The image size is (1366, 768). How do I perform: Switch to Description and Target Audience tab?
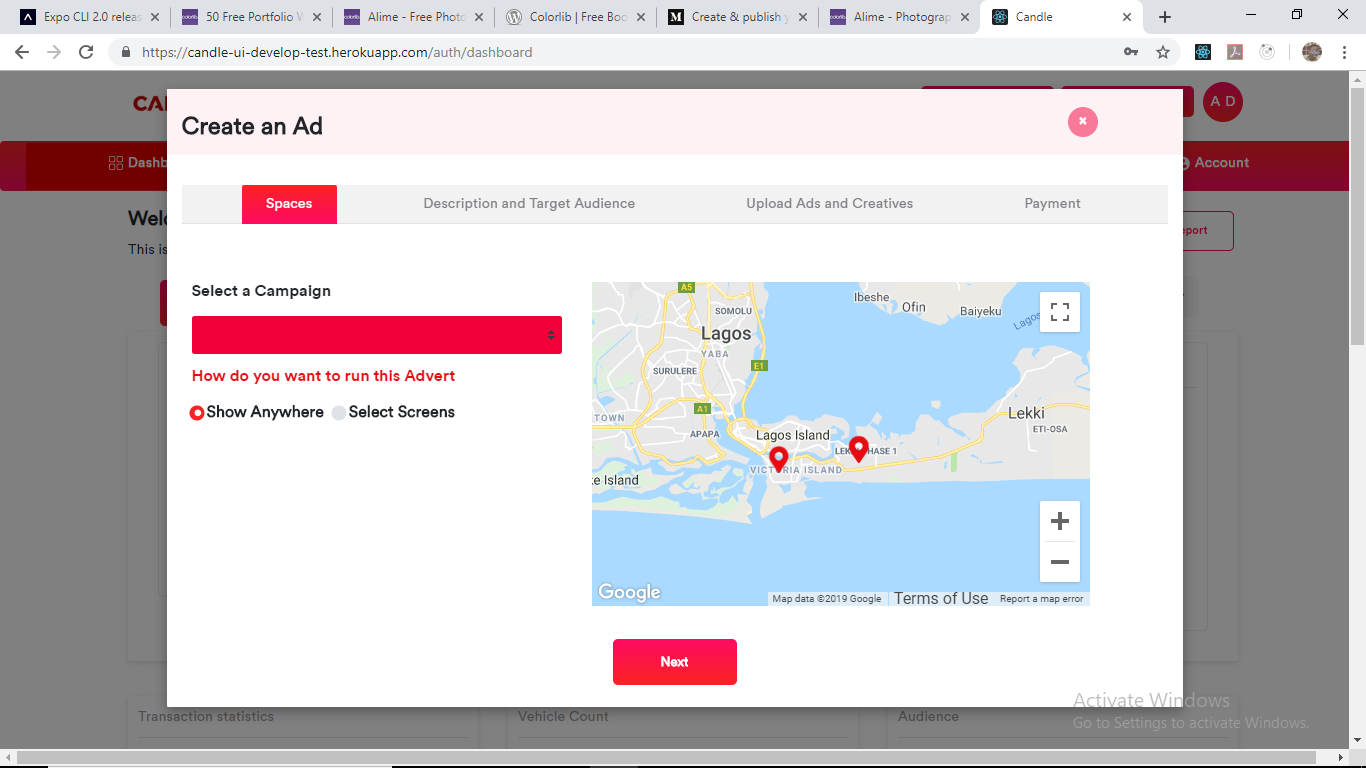(529, 204)
